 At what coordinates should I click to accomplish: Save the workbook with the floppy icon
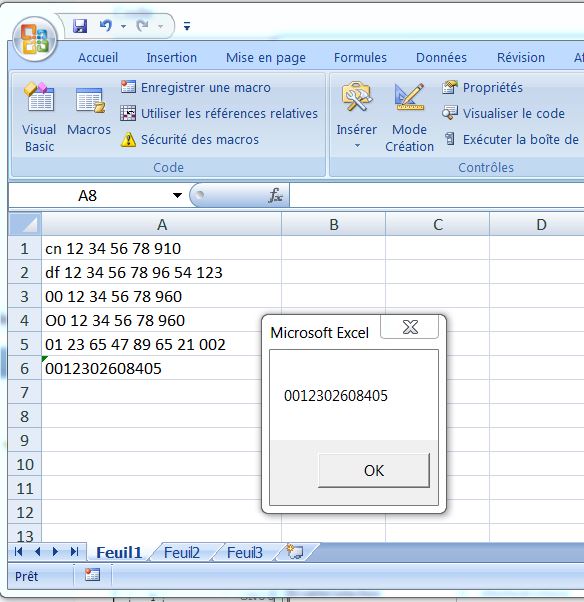pyautogui.click(x=80, y=26)
